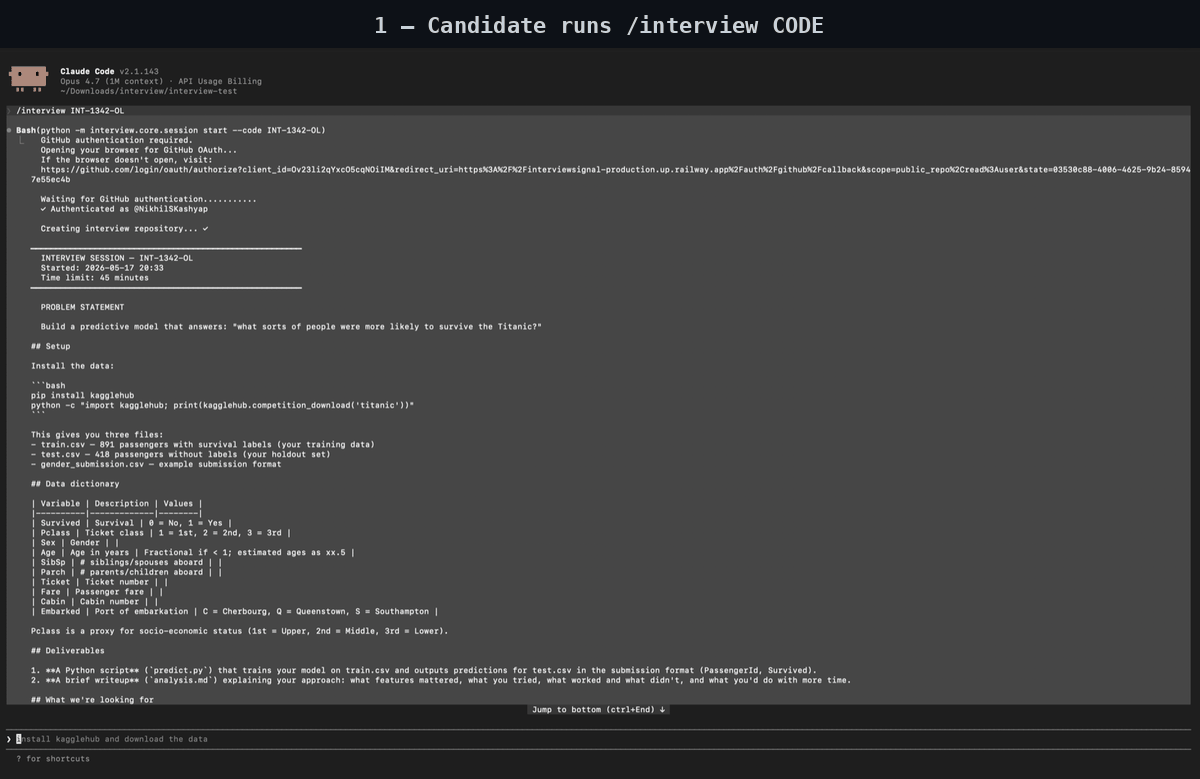This screenshot has width=1200, height=779.
Task: Click "## What we're looking for" heading
Action: 93,700
